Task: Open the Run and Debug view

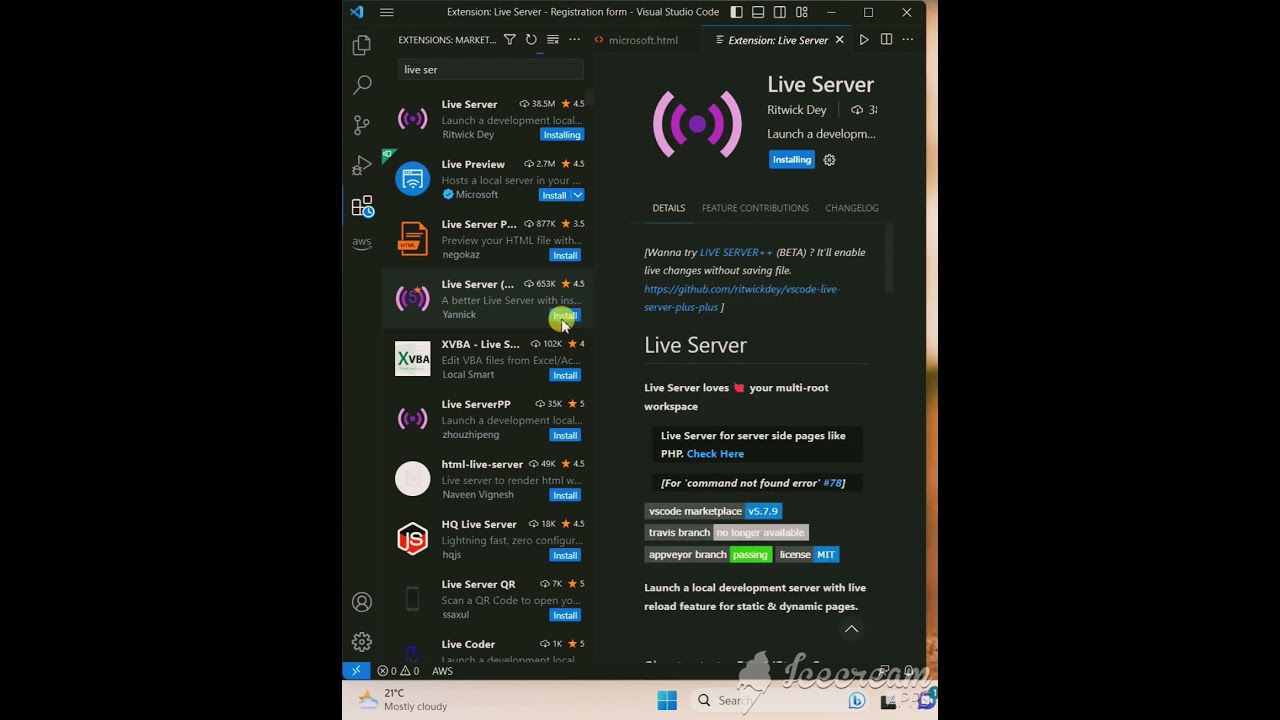Action: click(362, 166)
